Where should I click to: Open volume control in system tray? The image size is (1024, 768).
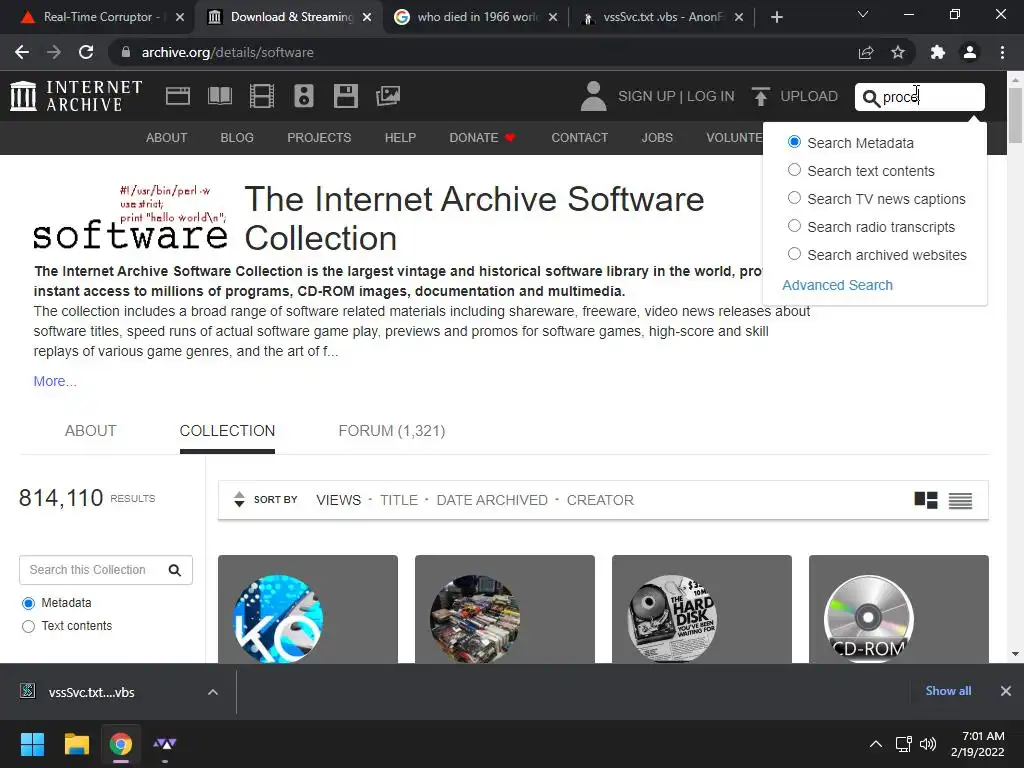point(927,744)
